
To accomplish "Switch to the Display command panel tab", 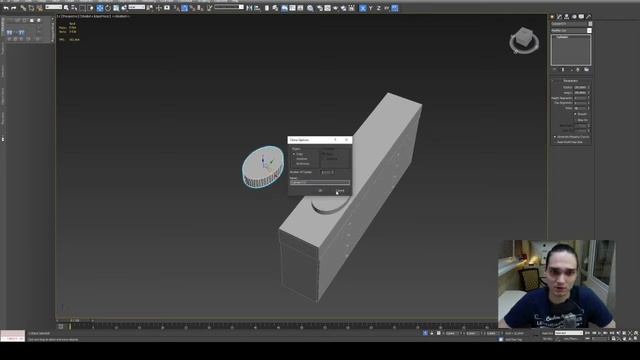I will click(581, 17).
